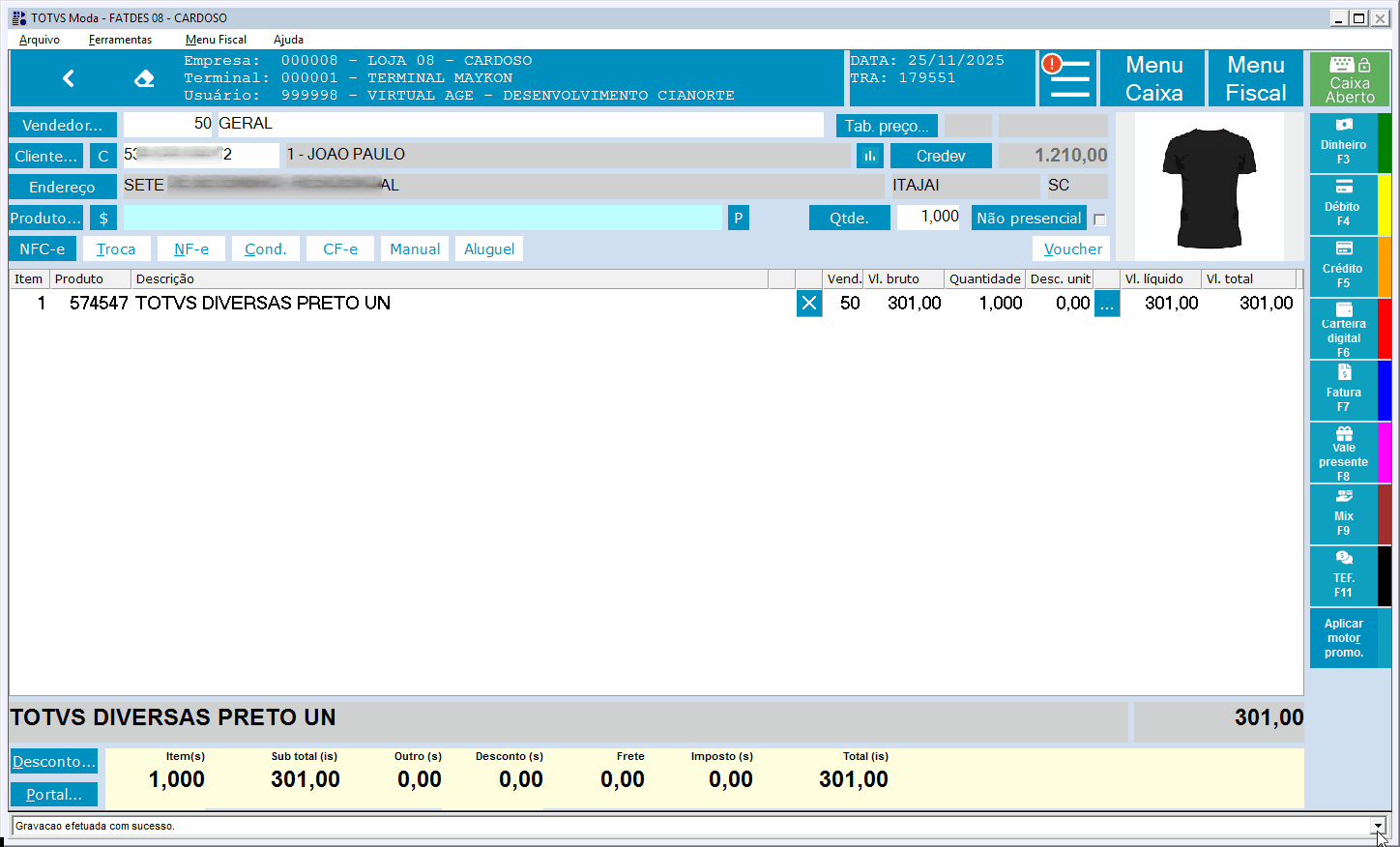The height and width of the screenshot is (847, 1400).
Task: Click the eraser icon to clear the sale
Action: point(144,78)
